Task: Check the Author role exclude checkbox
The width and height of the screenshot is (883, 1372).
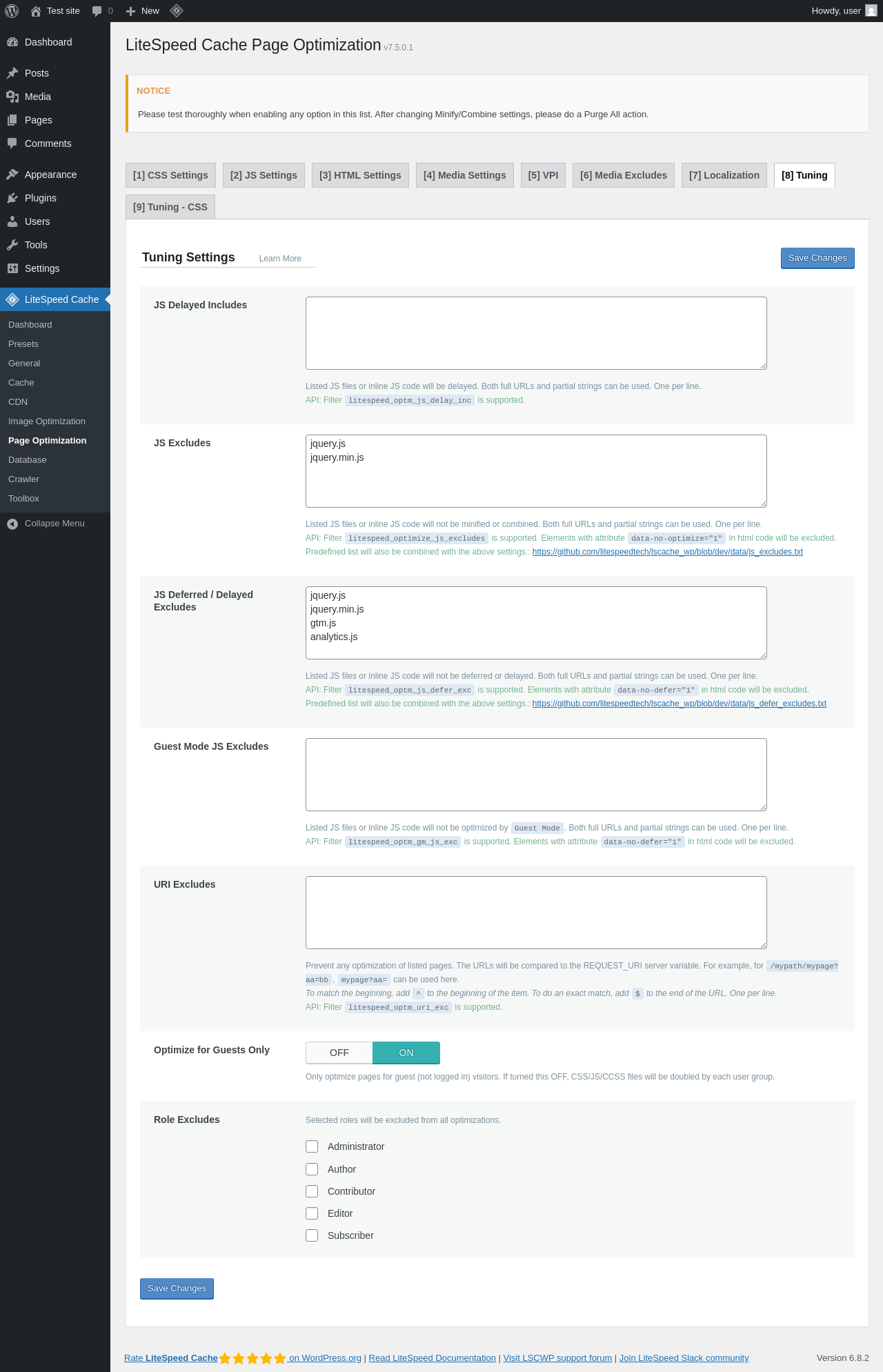Action: pos(312,1169)
